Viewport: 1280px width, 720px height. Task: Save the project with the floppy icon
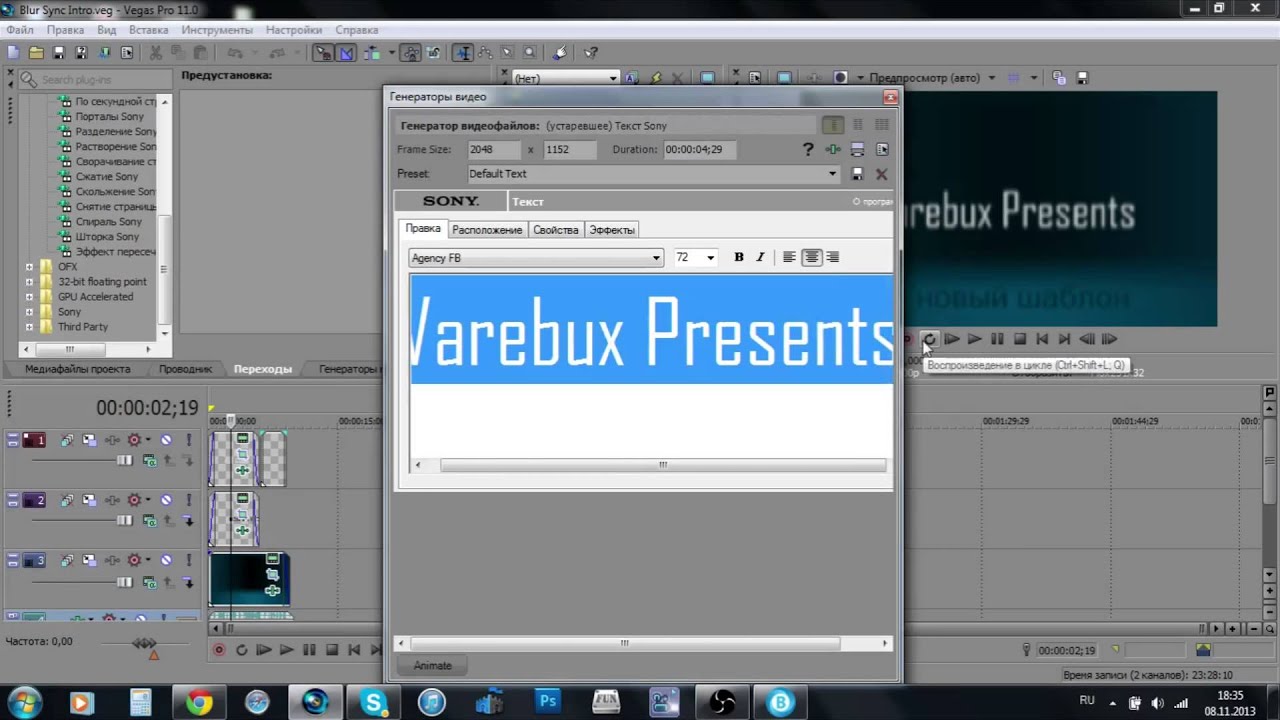pos(58,53)
